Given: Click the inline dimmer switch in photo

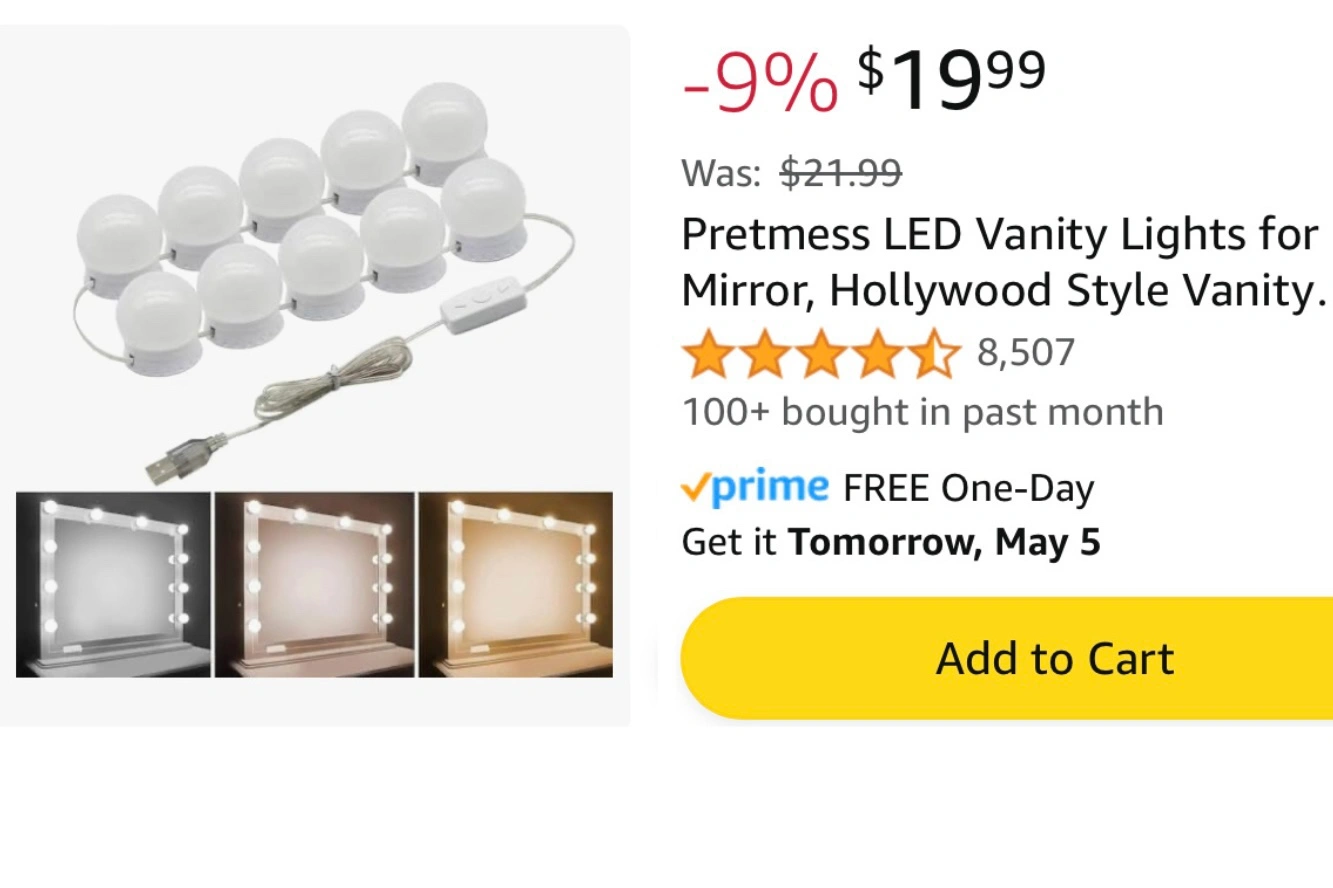Looking at the screenshot, I should pyautogui.click(x=482, y=303).
